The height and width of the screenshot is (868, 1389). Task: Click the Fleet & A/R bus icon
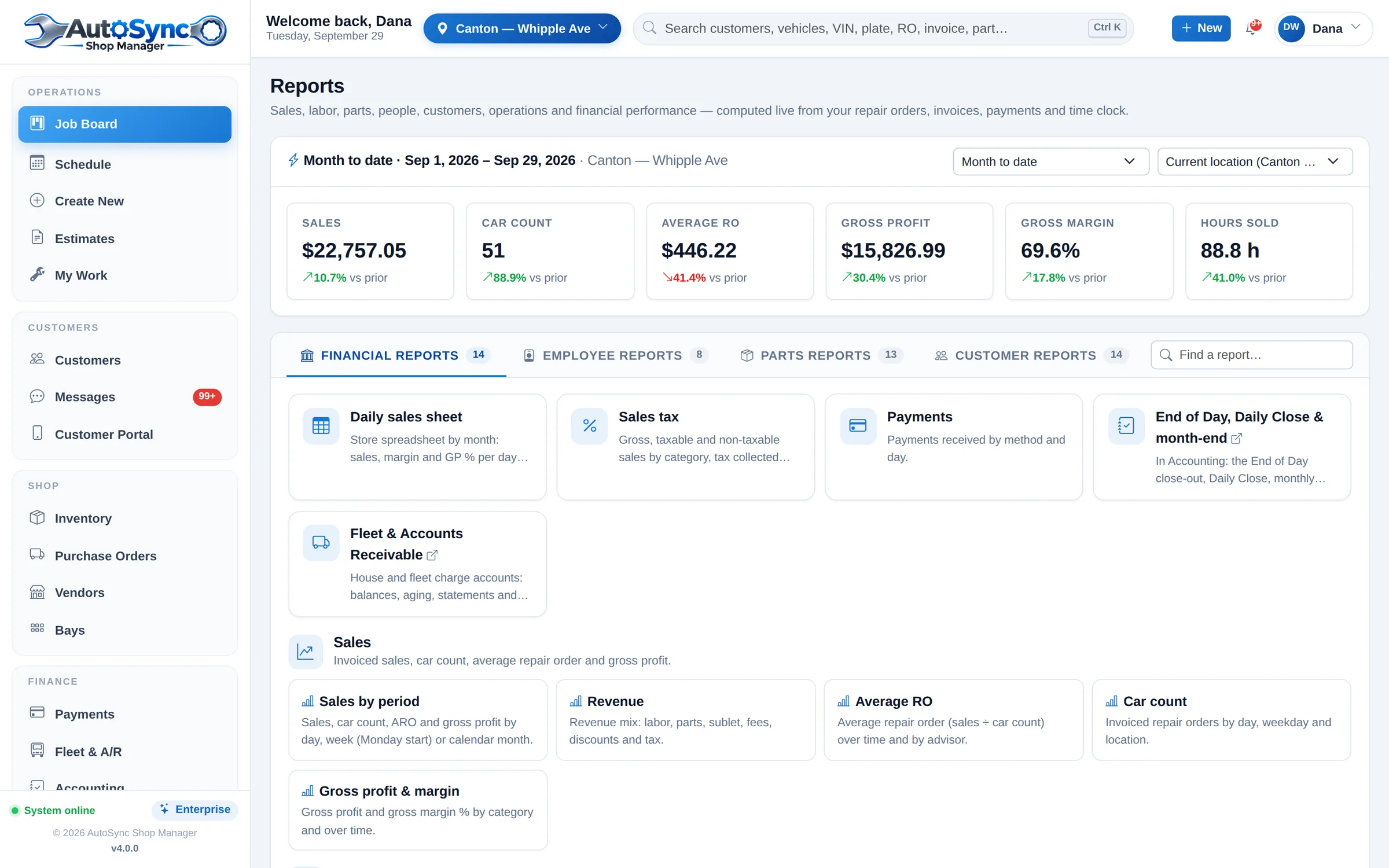point(37,751)
